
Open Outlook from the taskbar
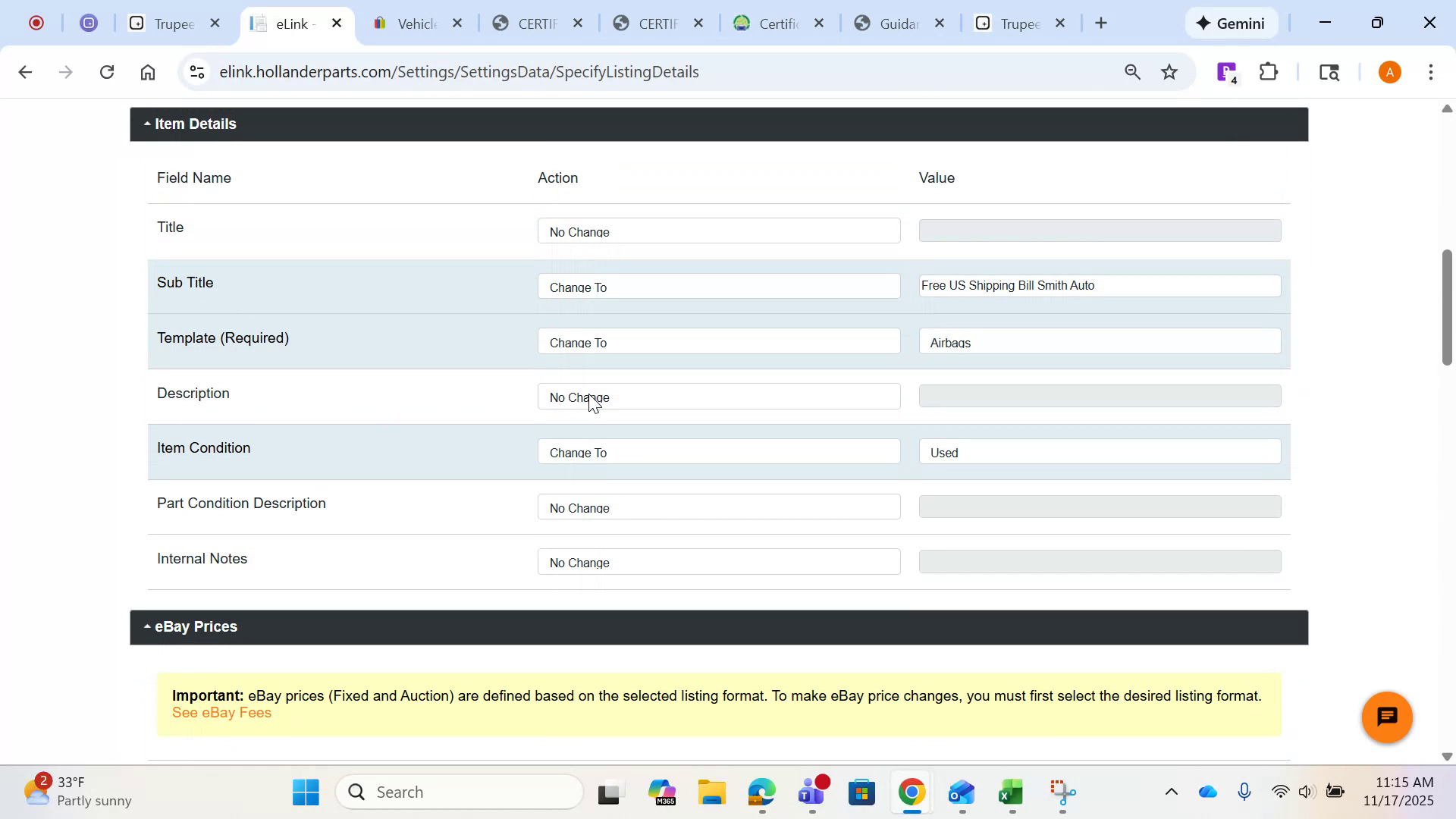[960, 793]
